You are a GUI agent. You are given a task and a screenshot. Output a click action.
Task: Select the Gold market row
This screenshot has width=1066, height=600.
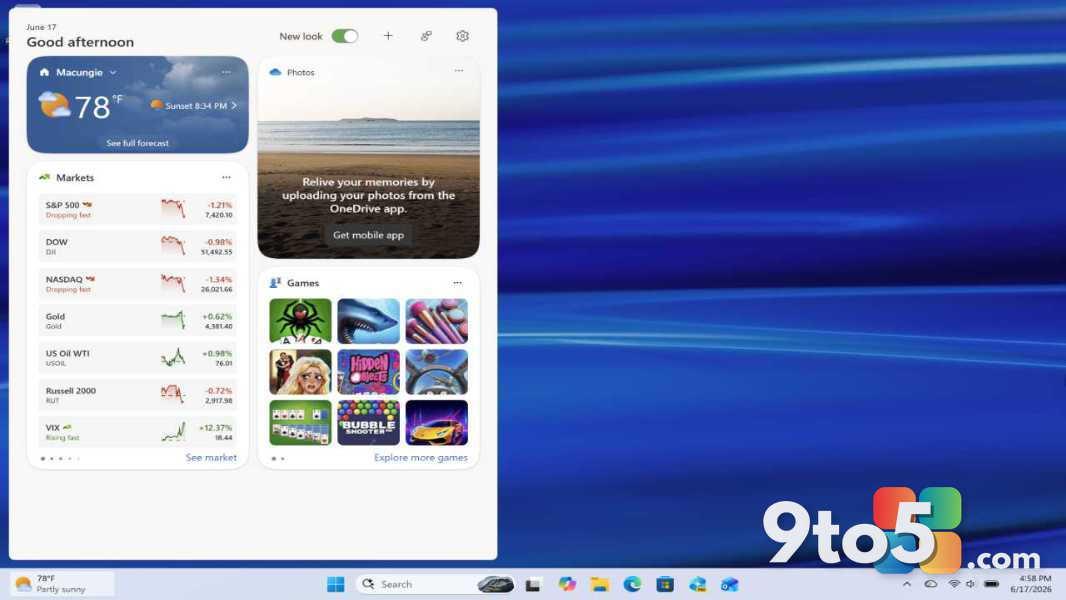(138, 321)
